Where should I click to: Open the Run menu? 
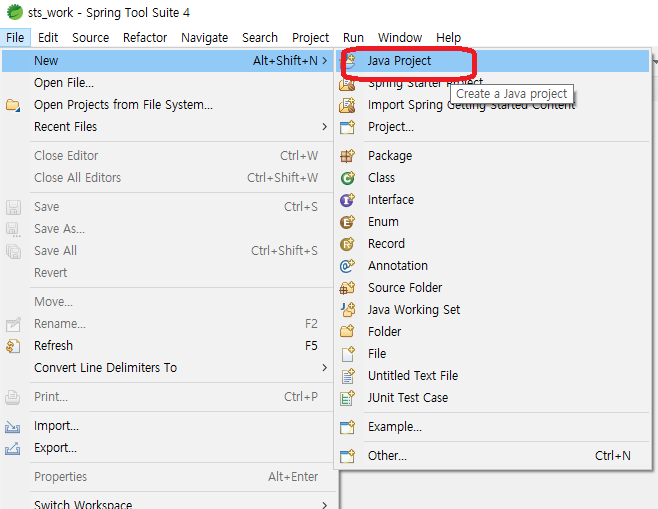pyautogui.click(x=353, y=38)
